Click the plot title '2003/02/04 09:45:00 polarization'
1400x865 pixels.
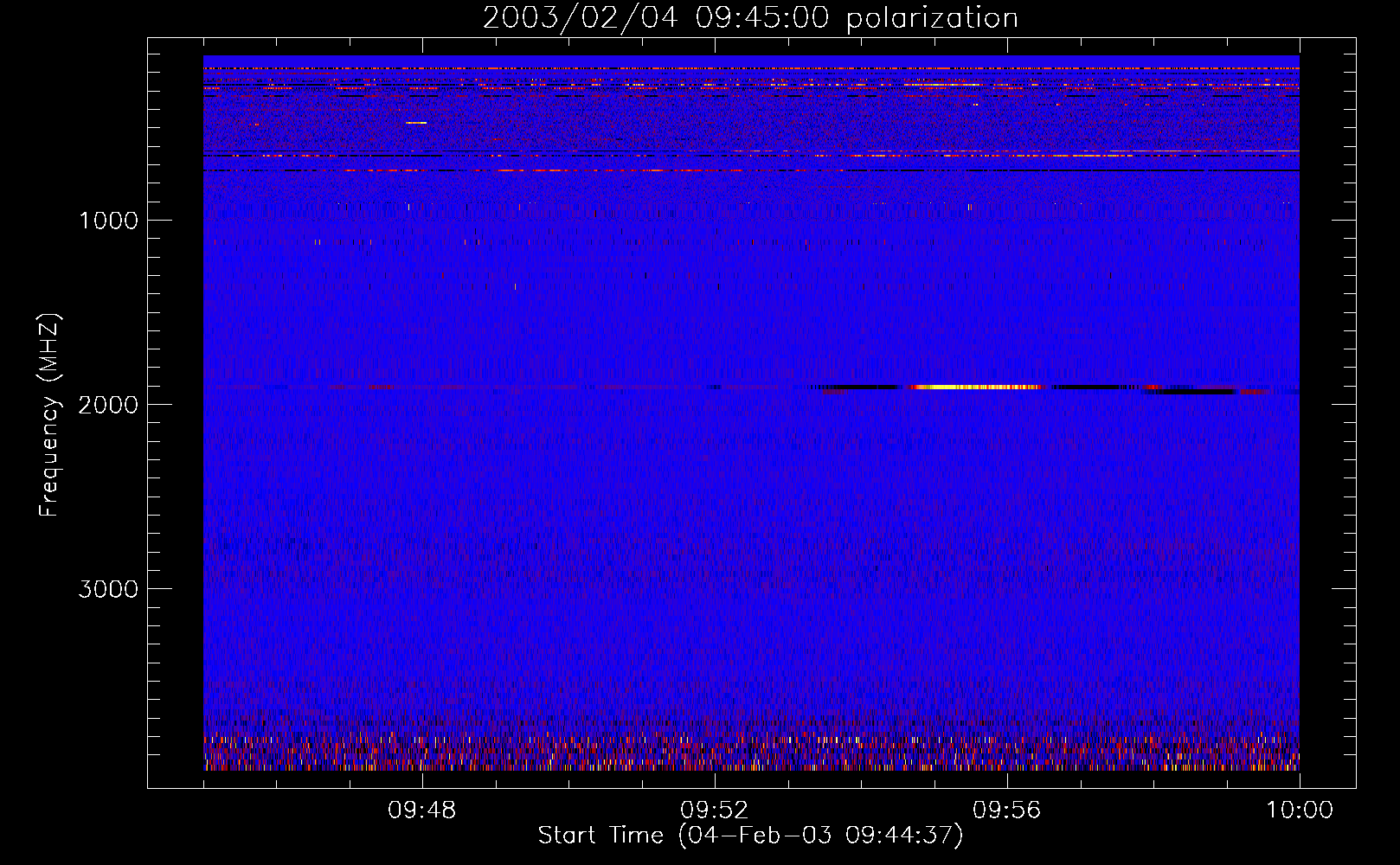pos(750,18)
